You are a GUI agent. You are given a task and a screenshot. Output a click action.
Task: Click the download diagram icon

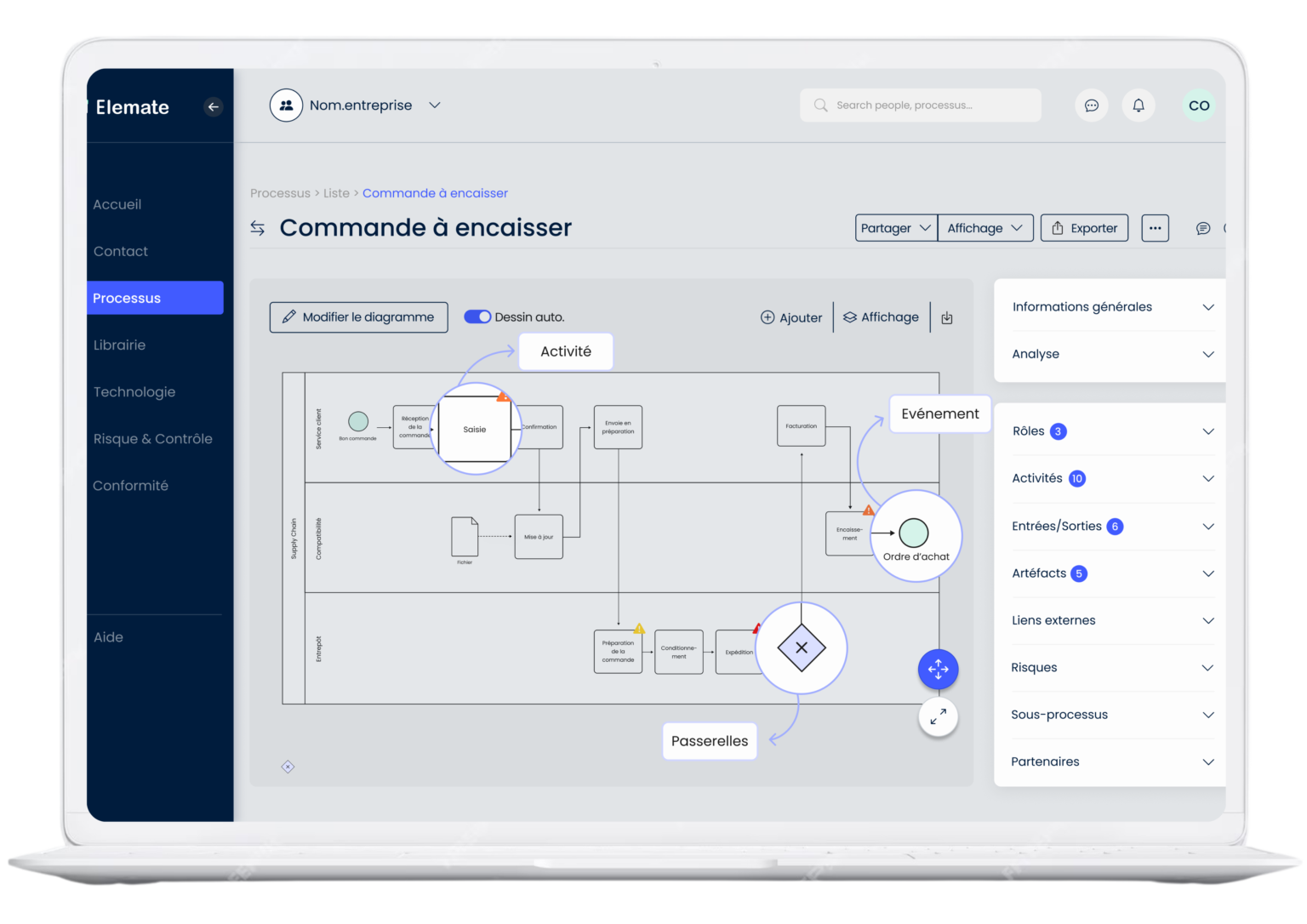(947, 317)
